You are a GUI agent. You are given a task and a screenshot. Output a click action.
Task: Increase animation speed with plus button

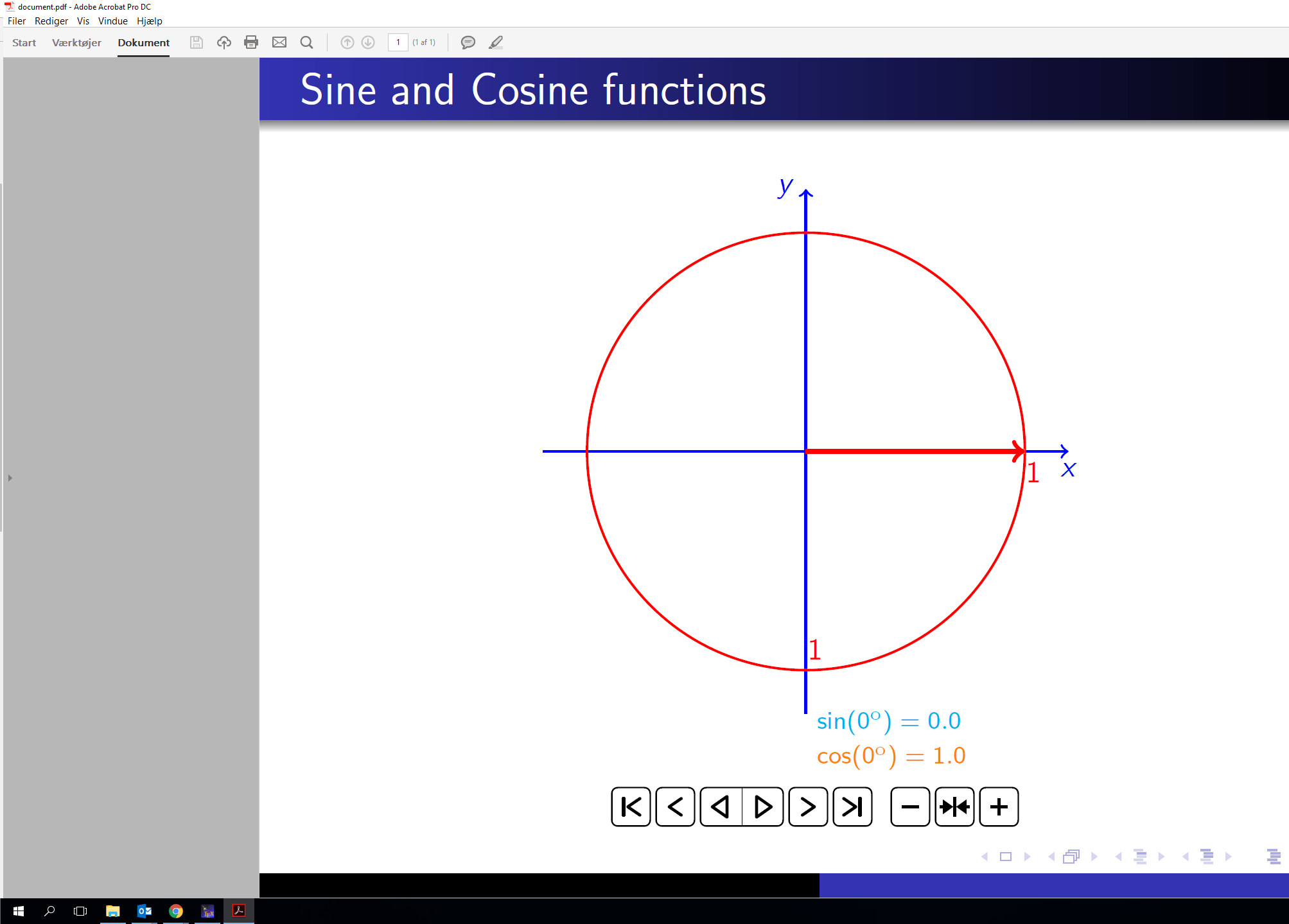pos(999,806)
